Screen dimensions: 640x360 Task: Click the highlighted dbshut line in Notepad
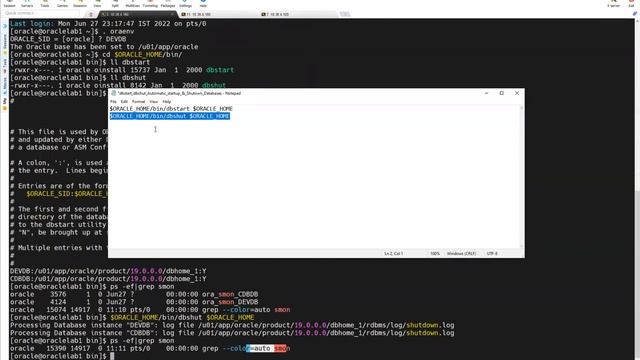(170, 116)
